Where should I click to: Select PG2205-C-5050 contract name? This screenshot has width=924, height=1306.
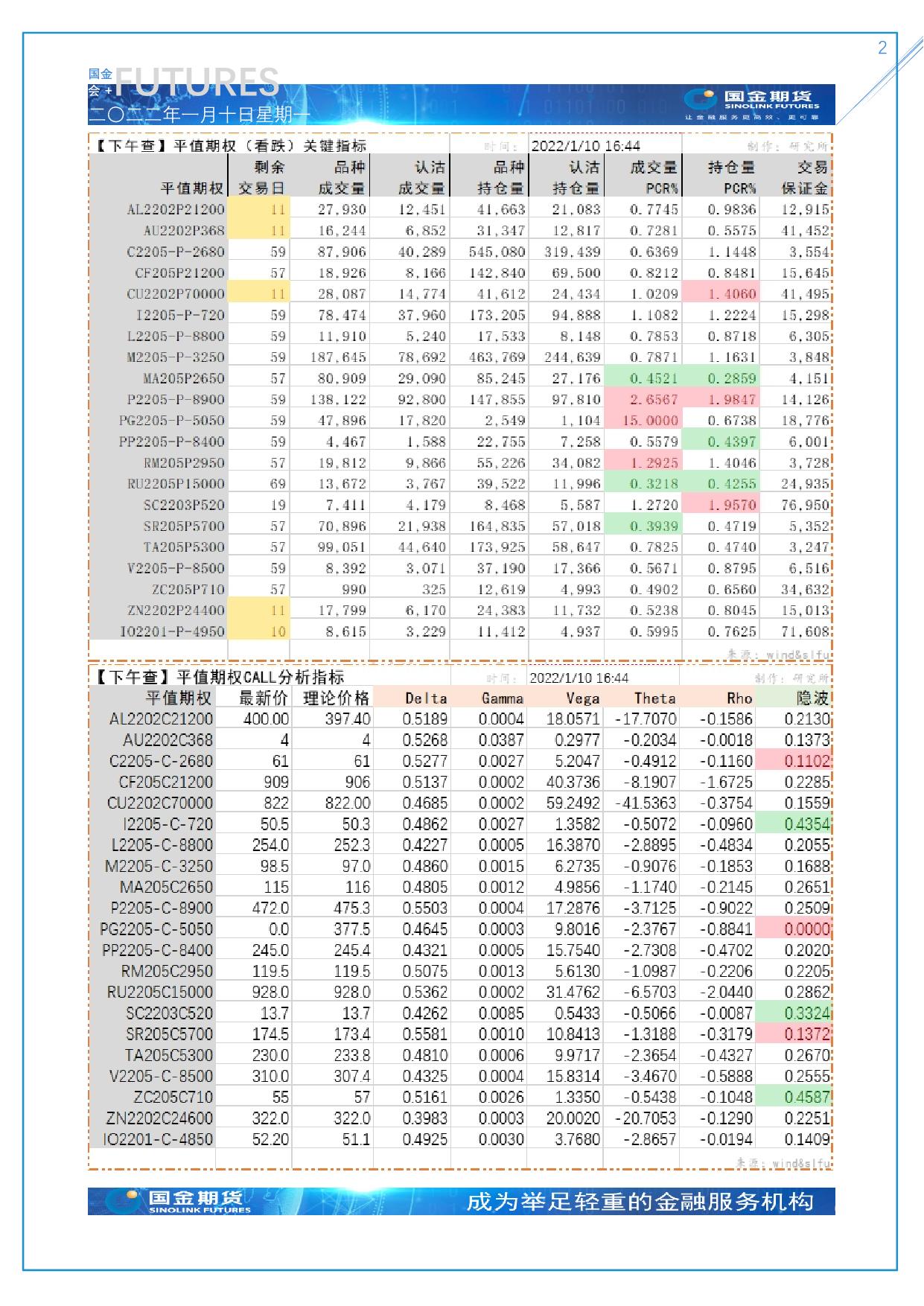(156, 929)
